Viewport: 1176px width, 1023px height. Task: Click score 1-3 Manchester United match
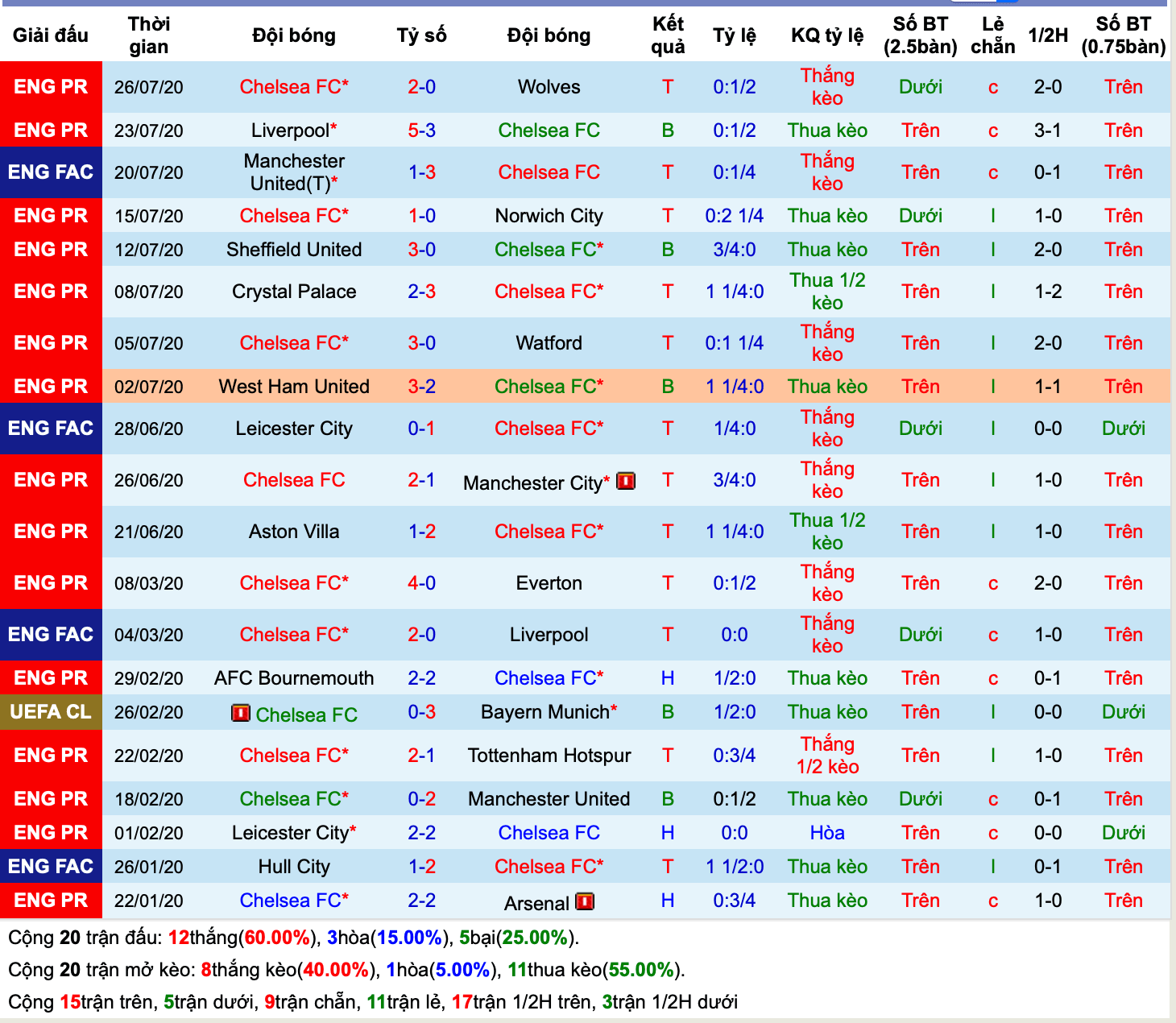pyautogui.click(x=421, y=172)
